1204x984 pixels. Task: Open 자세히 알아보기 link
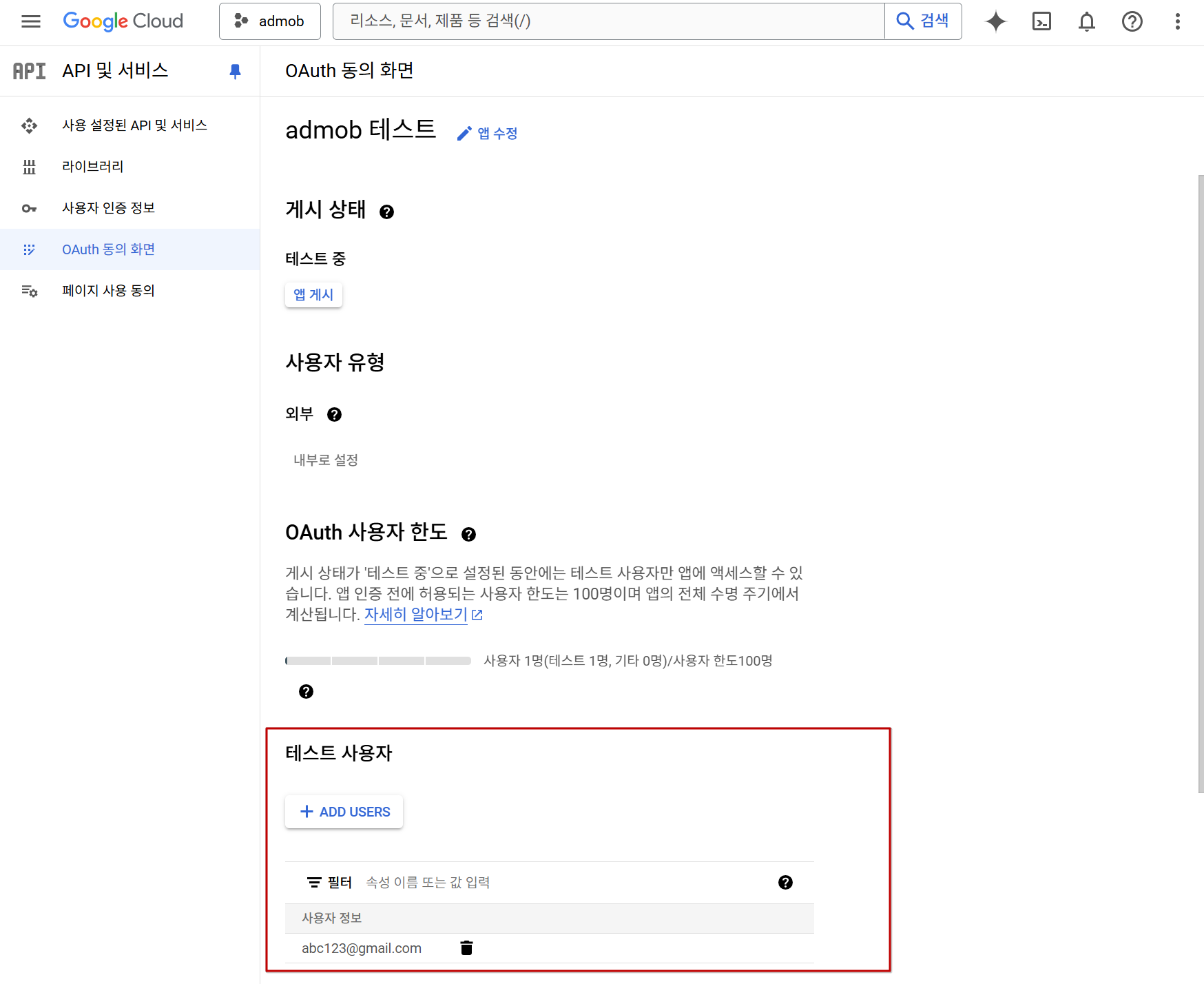coord(416,614)
